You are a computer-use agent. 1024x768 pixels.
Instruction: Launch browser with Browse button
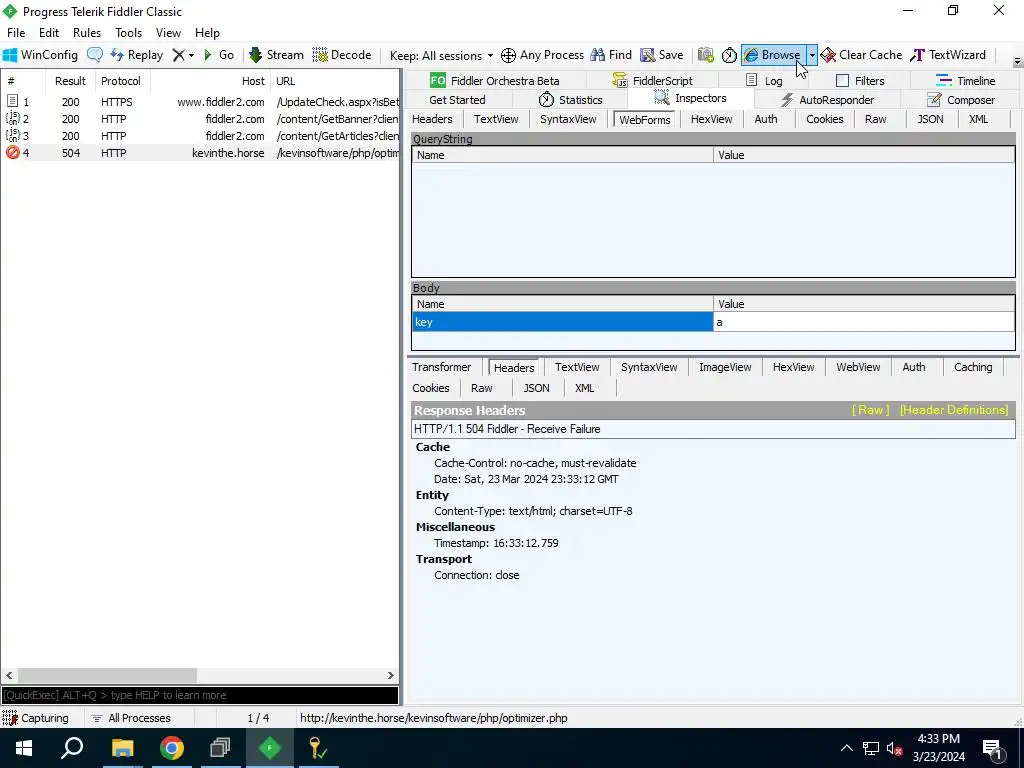click(x=773, y=55)
